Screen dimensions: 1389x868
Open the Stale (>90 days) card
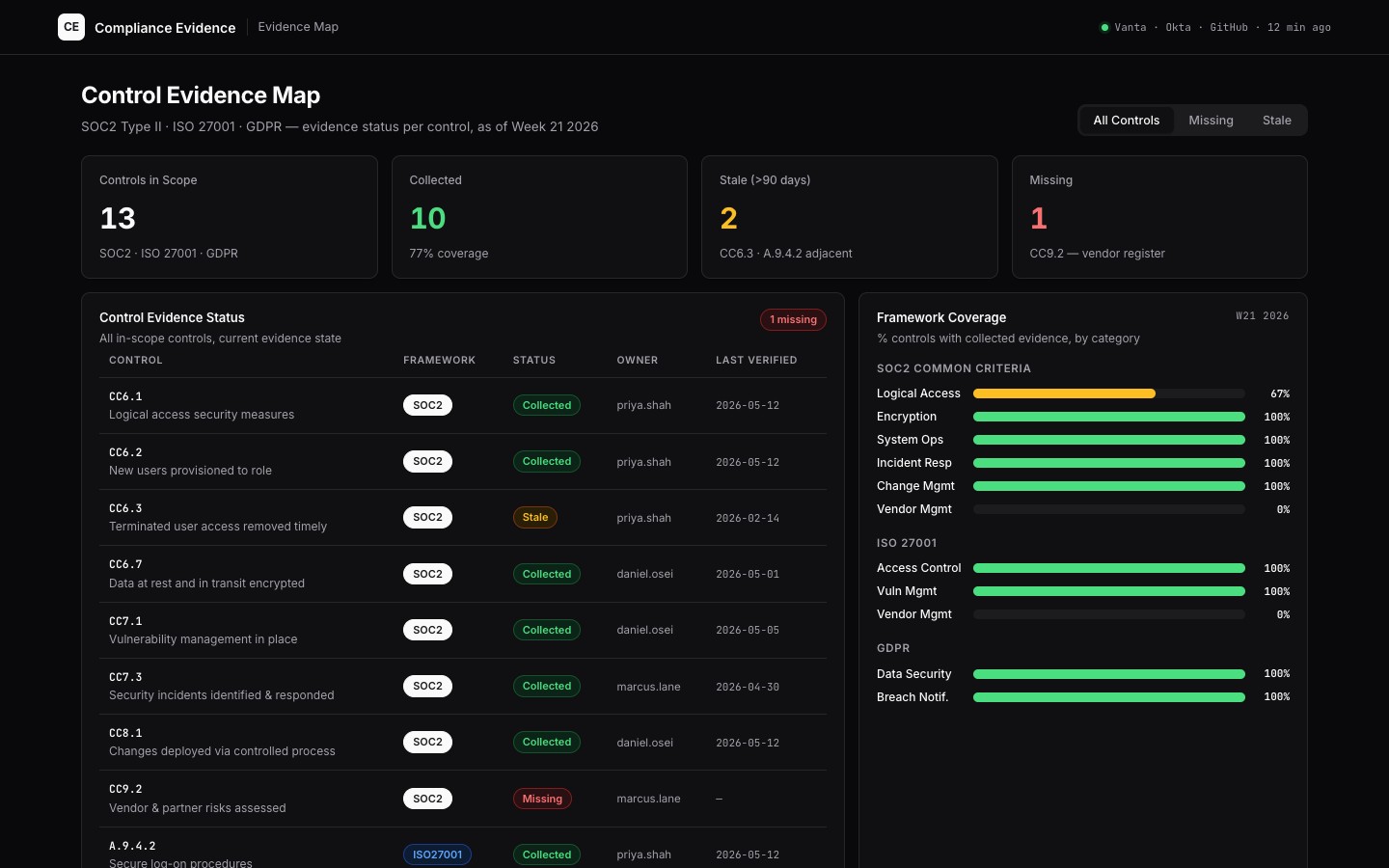coord(849,217)
